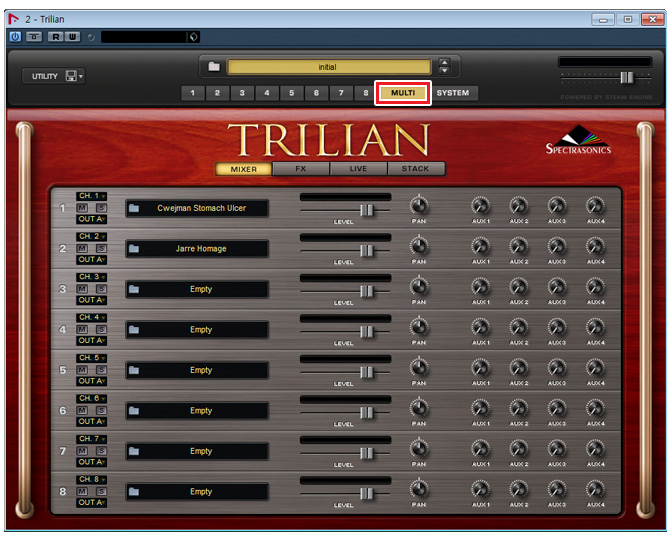Click the Spectrasonics logo
Screen dimensions: 670x546
(579, 140)
